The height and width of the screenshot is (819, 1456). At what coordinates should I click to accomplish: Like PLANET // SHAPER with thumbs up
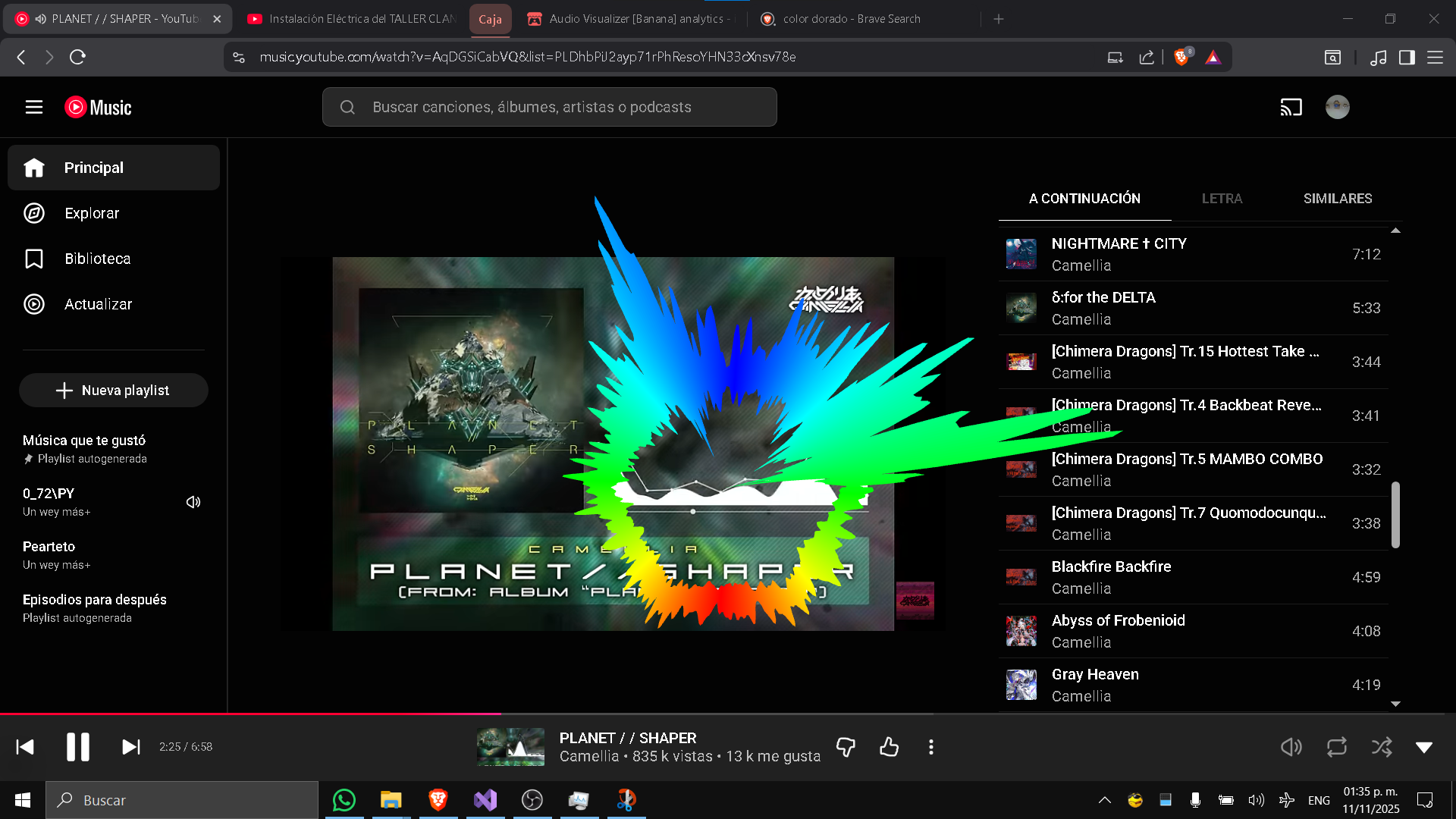pyautogui.click(x=889, y=747)
